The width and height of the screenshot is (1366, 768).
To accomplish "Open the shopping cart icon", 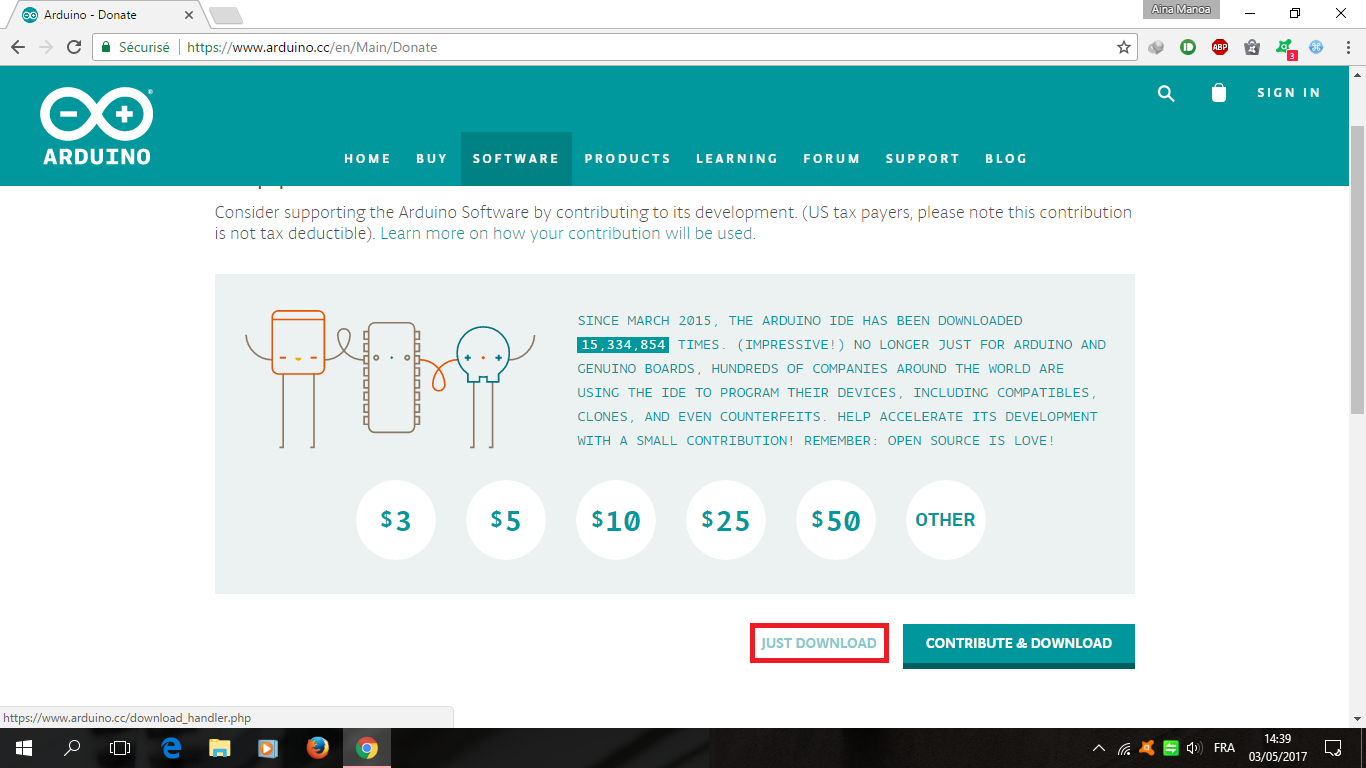I will click(x=1218, y=93).
